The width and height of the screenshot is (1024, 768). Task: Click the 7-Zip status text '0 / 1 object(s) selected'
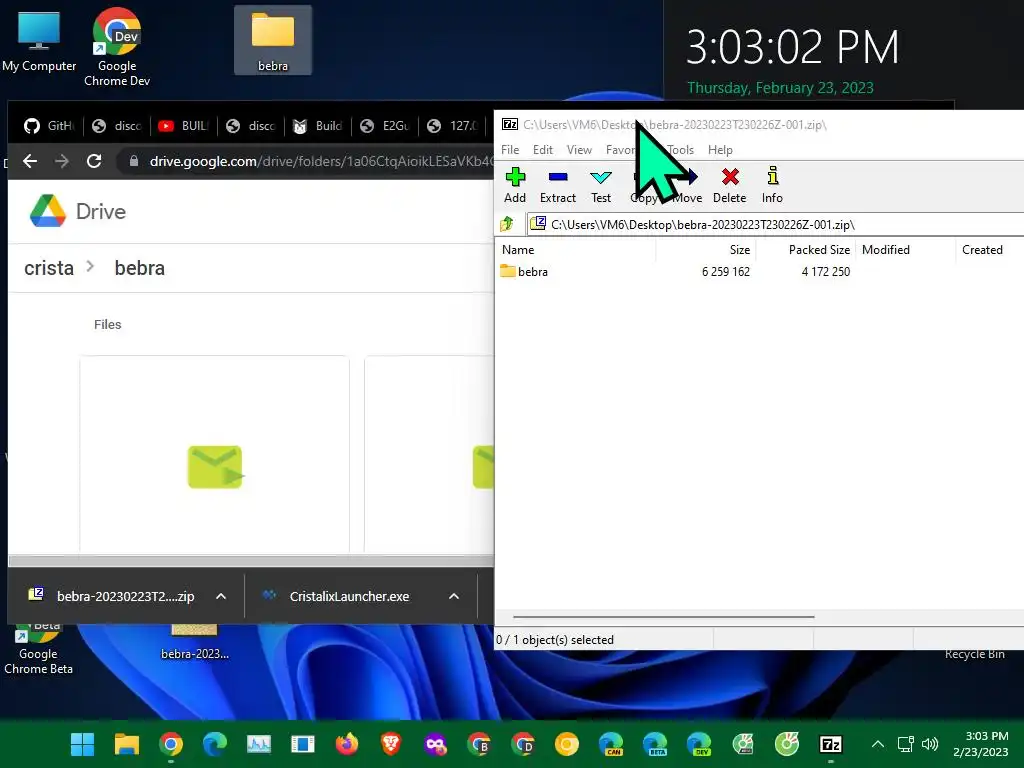555,639
